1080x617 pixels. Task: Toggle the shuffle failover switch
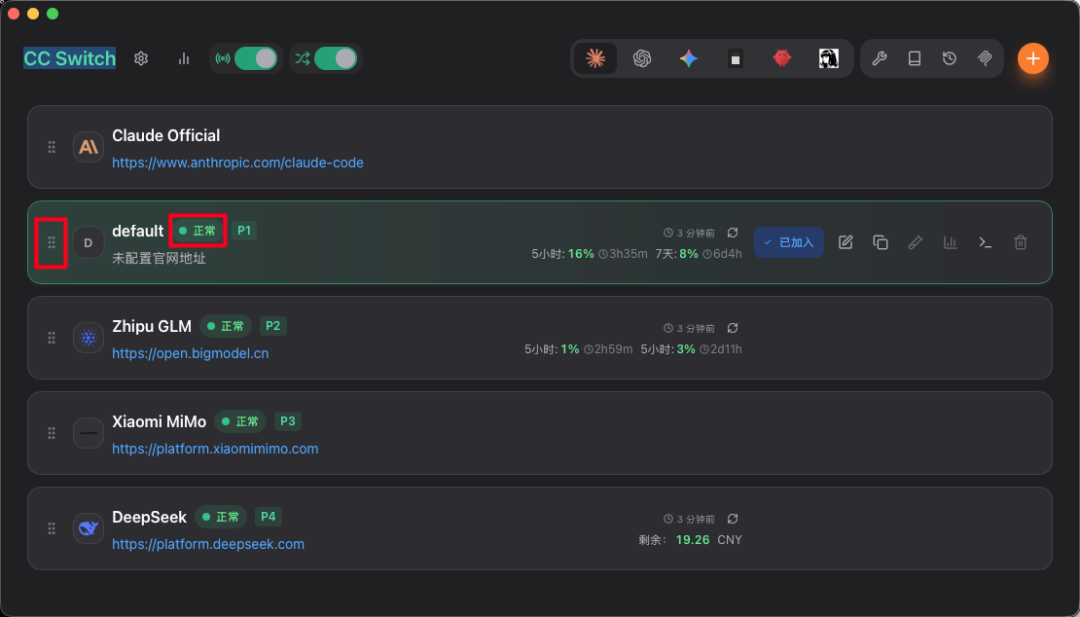(335, 59)
